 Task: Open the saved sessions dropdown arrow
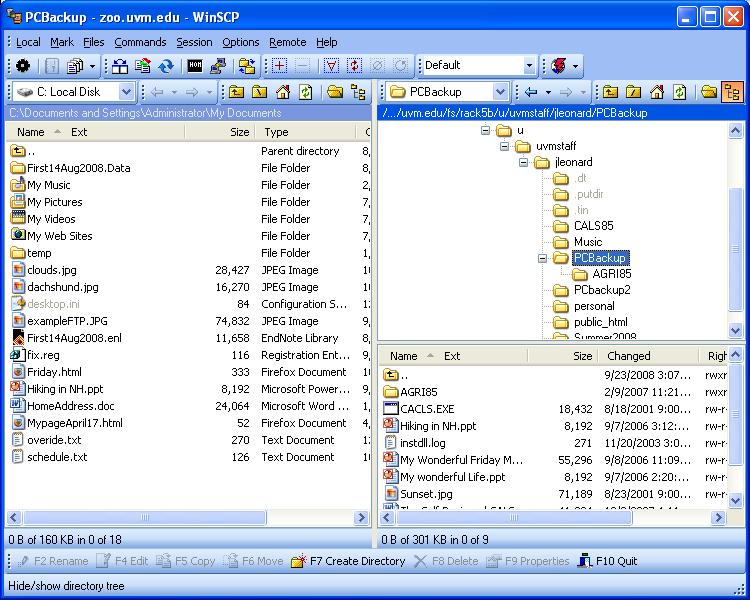pos(575,66)
